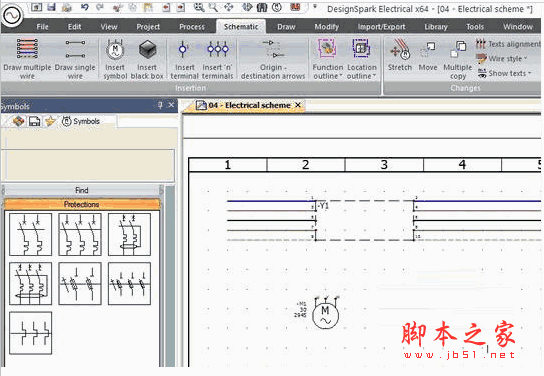
Task: Open the quick access toolbar customize arrow
Action: tap(315, 6)
